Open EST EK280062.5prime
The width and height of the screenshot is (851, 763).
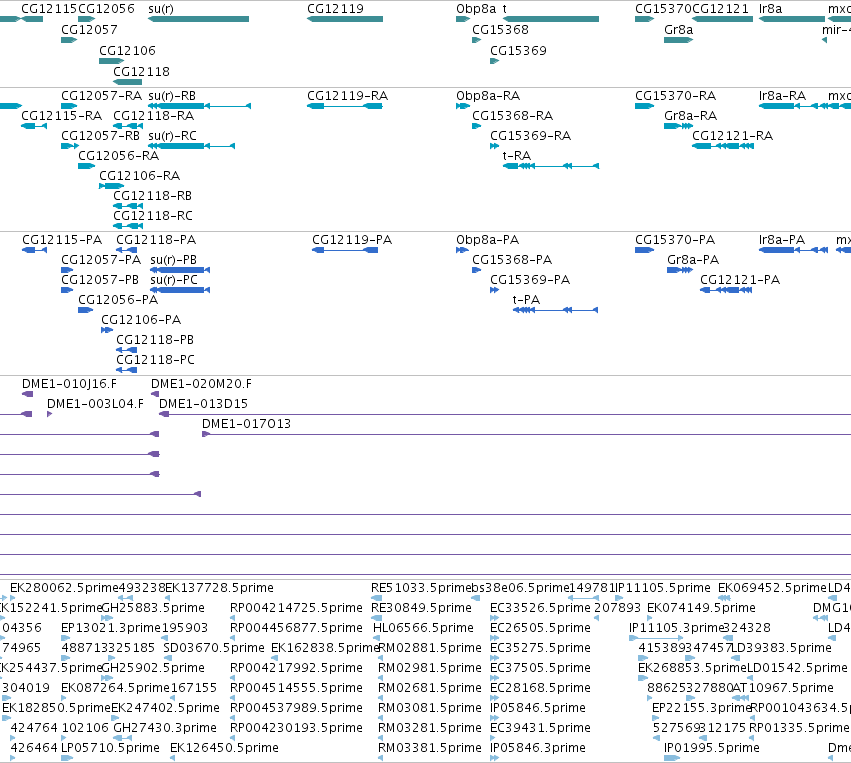[65, 588]
